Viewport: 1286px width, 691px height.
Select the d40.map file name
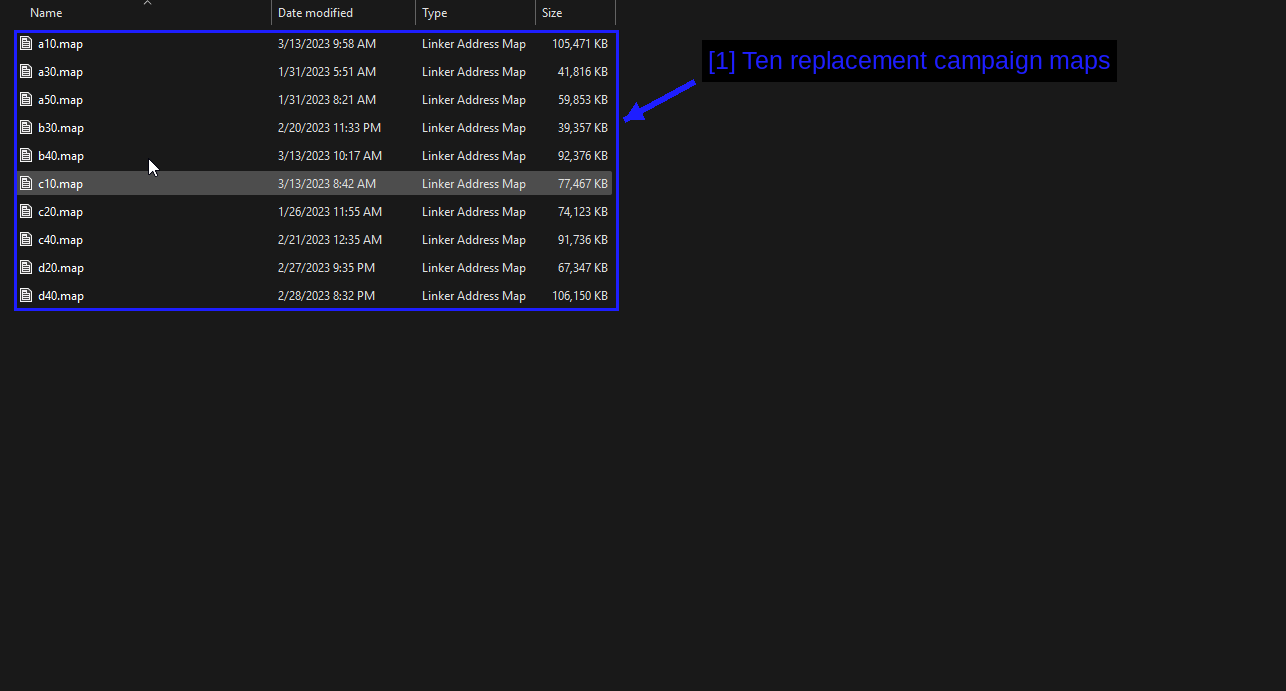pos(61,296)
